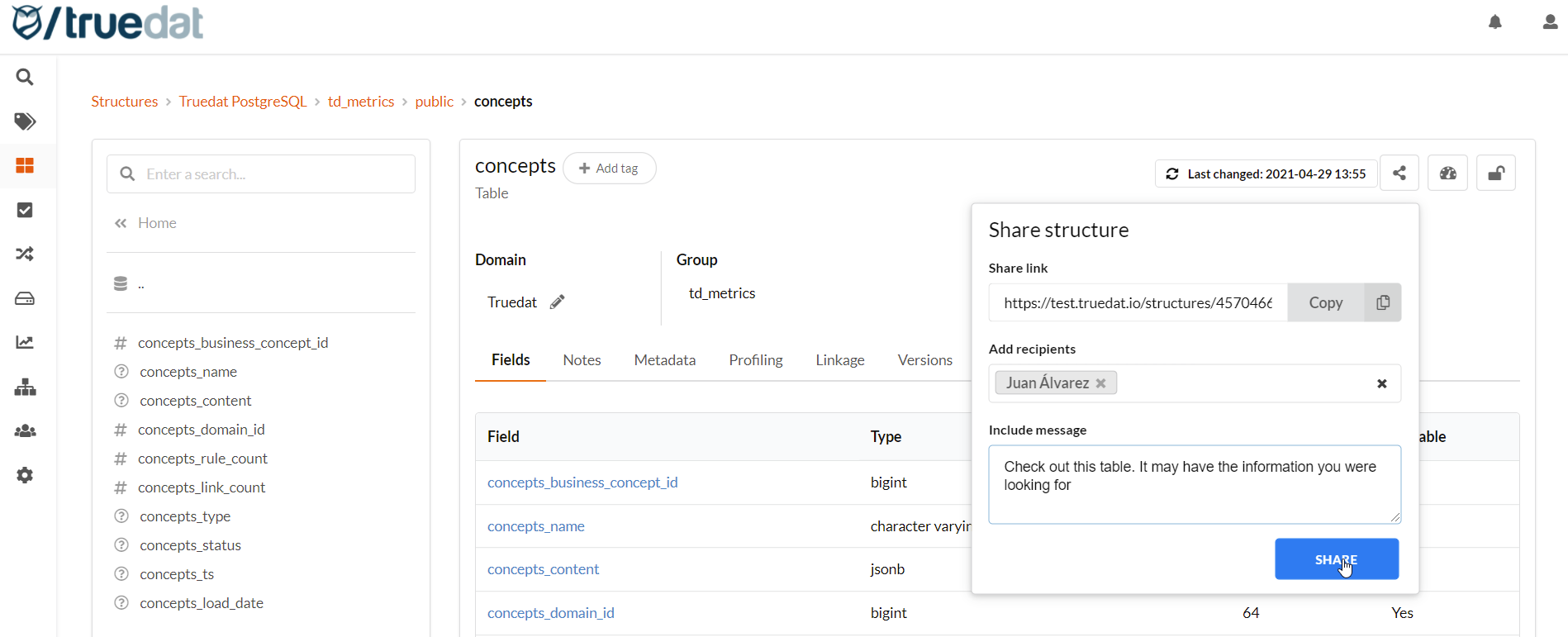Open the Profiling tab
The height and width of the screenshot is (637, 1568).
tap(755, 360)
